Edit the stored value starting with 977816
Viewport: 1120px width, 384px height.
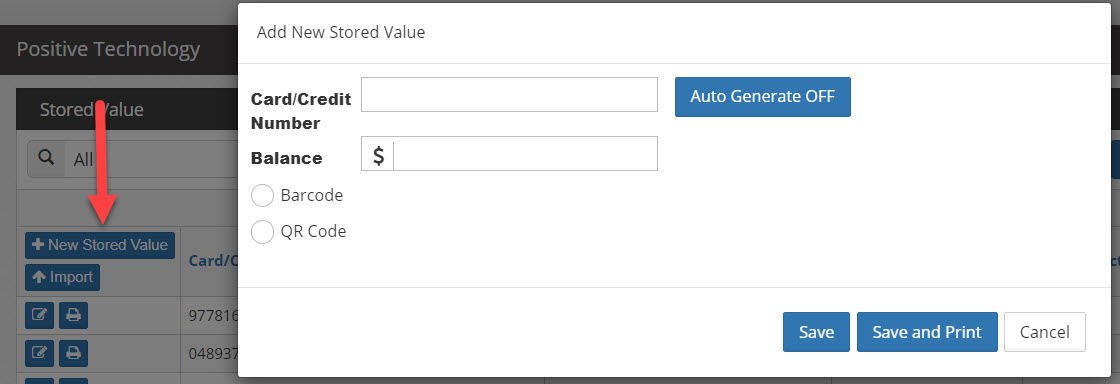pyautogui.click(x=40, y=315)
